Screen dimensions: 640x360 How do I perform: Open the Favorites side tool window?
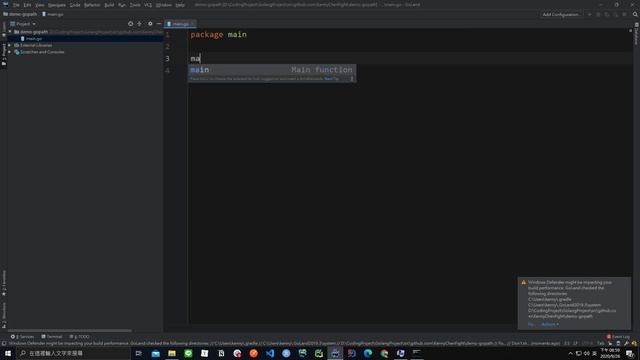click(x=4, y=284)
